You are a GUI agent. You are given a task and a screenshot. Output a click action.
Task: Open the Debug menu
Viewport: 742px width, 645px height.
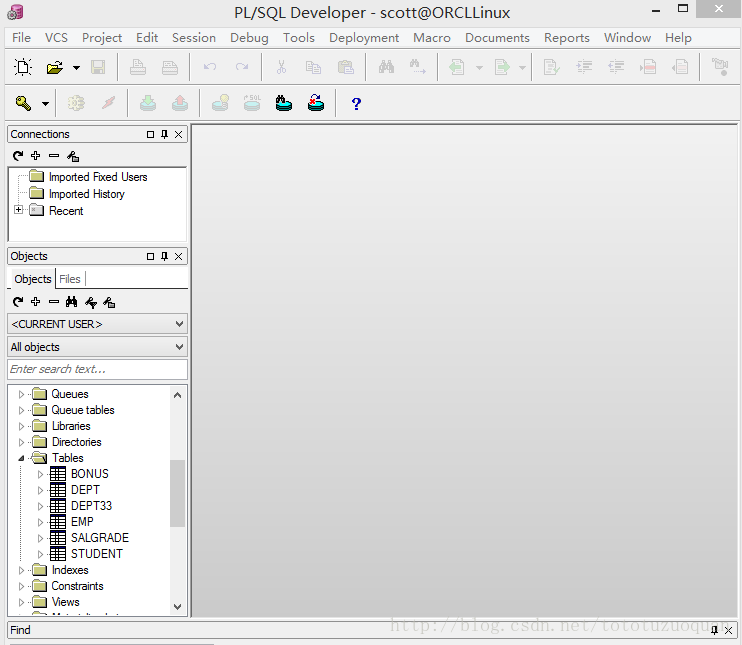pos(249,37)
